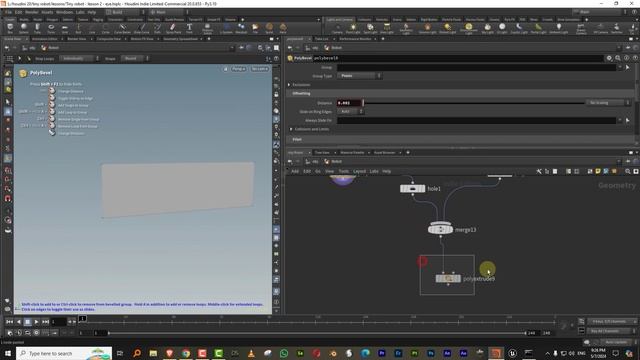Viewport: 640px width, 360px height.
Task: Select the Platonic Solids shelf tool
Action: [x=207, y=28]
